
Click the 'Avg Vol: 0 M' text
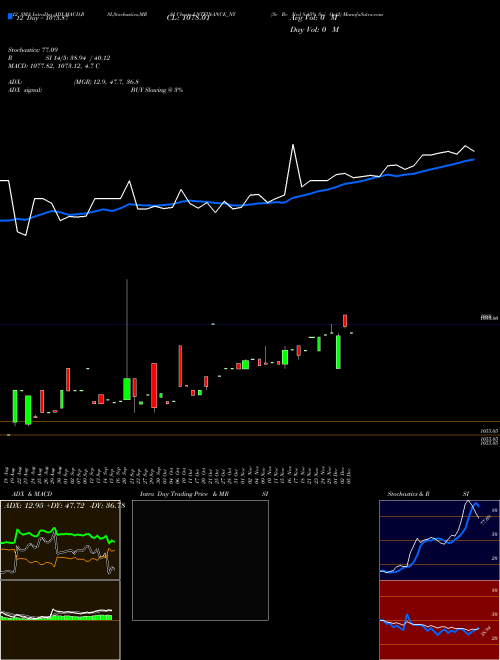(314, 19)
